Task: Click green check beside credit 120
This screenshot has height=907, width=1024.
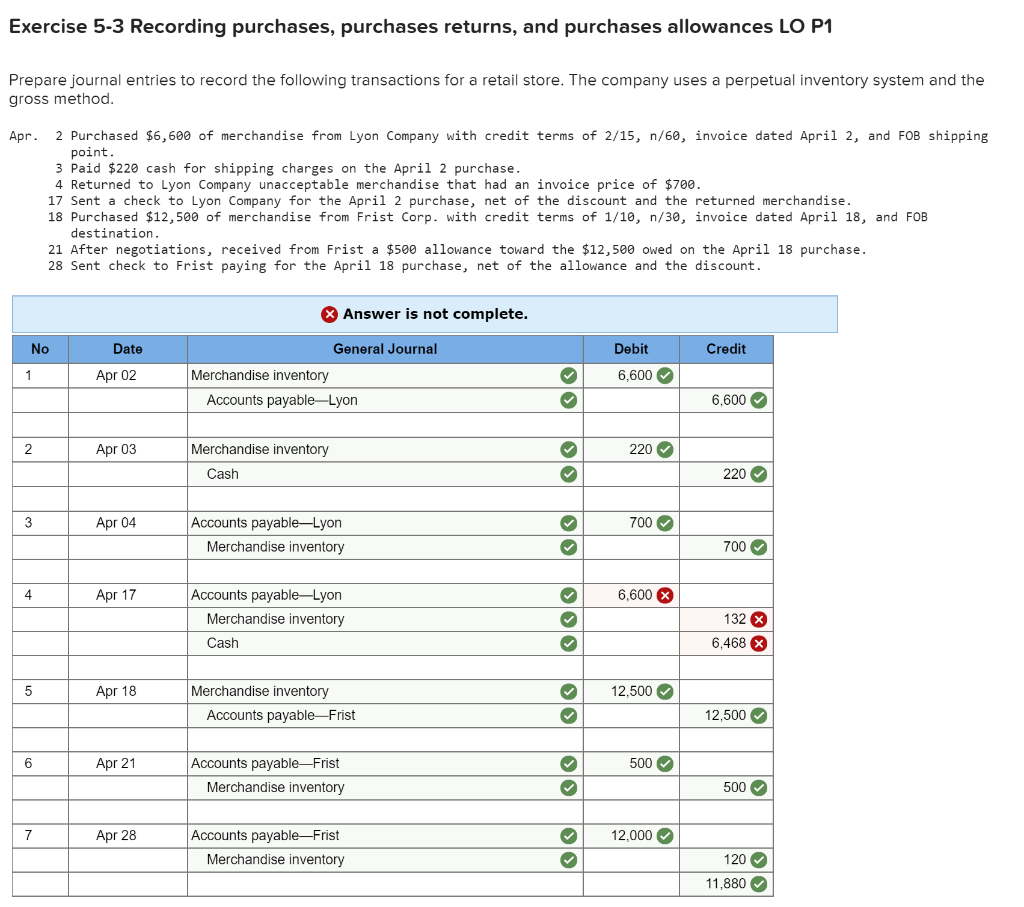Action: click(758, 860)
